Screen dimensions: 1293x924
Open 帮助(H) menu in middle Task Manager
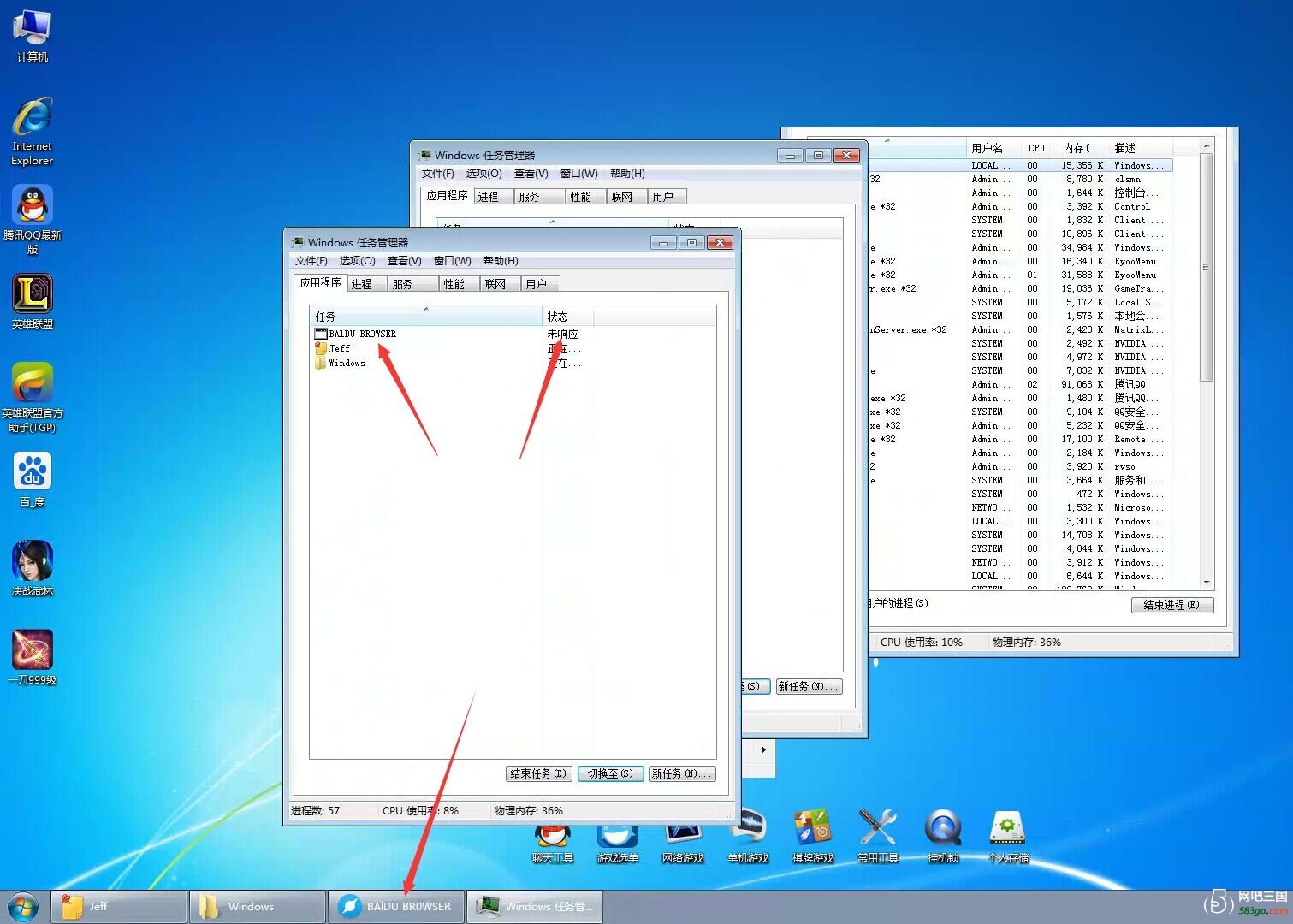tap(627, 174)
